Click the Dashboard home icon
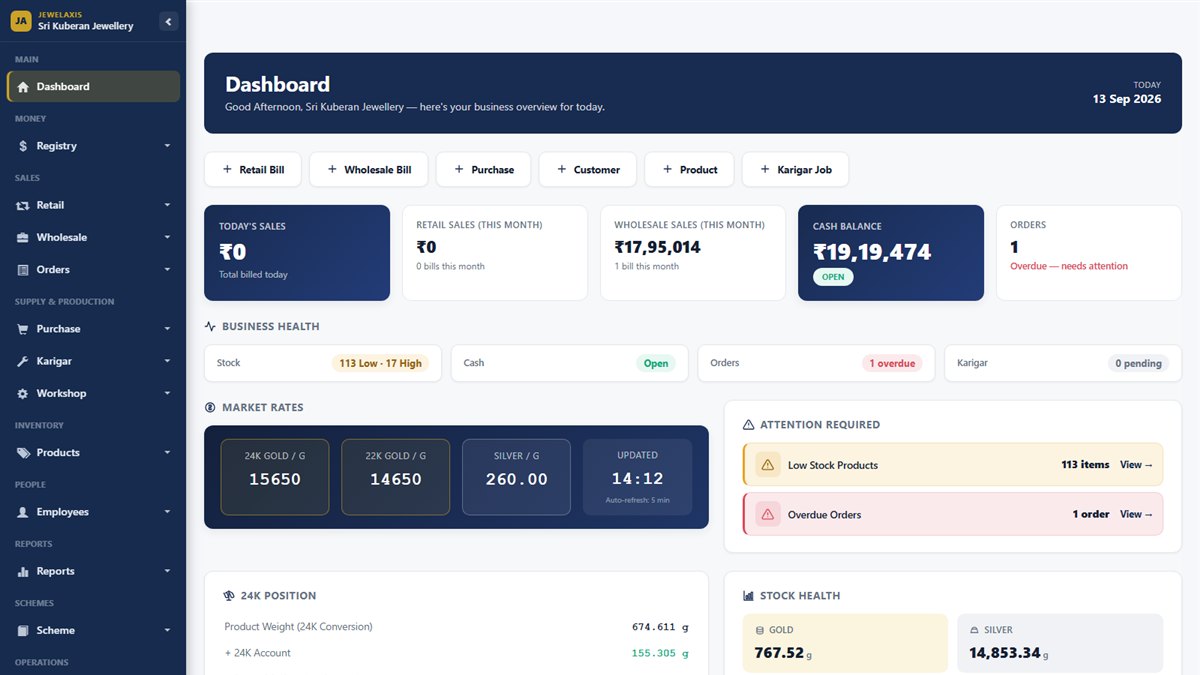 [x=23, y=87]
